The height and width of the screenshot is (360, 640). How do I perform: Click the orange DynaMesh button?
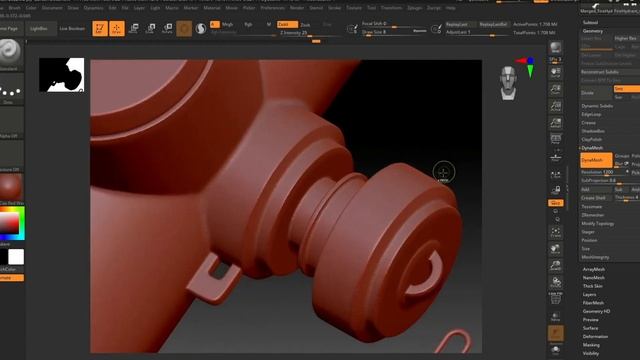596,160
